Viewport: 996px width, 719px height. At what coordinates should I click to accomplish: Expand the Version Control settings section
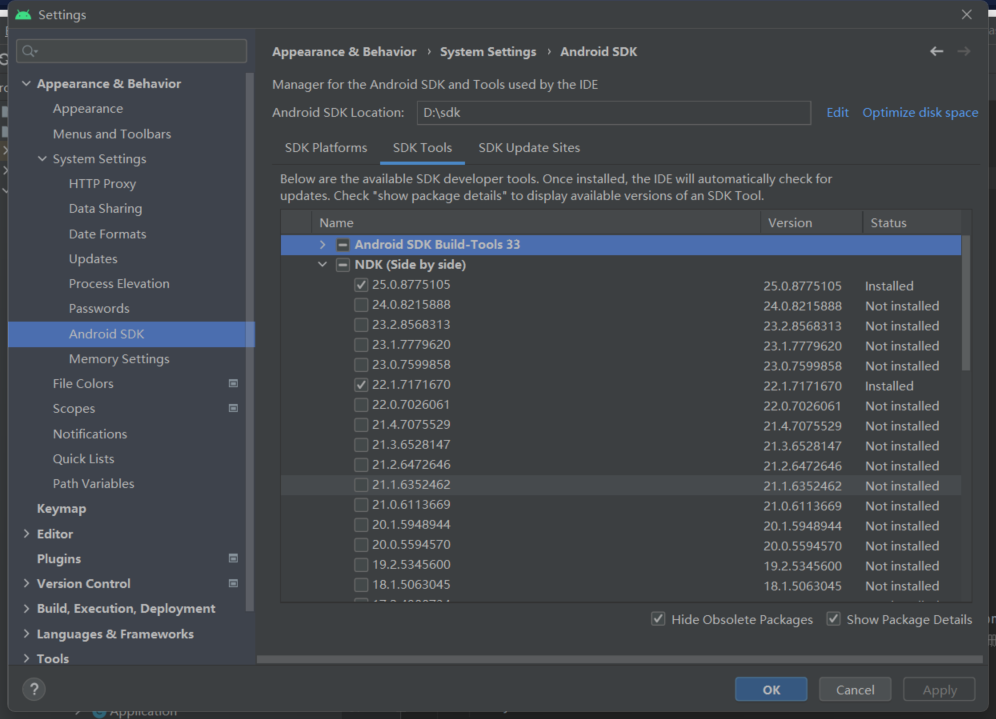coord(26,583)
